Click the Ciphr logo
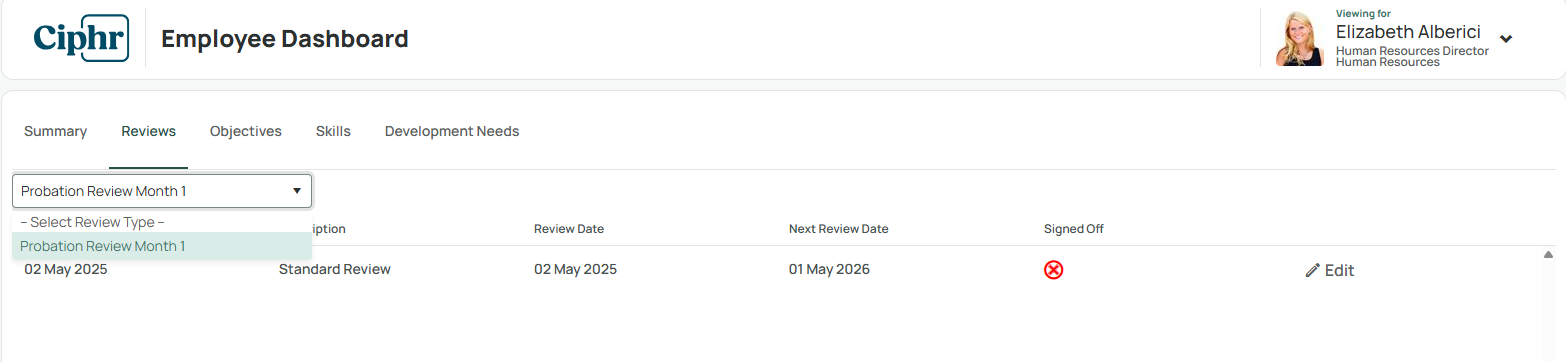The height and width of the screenshot is (362, 1566). tap(81, 39)
